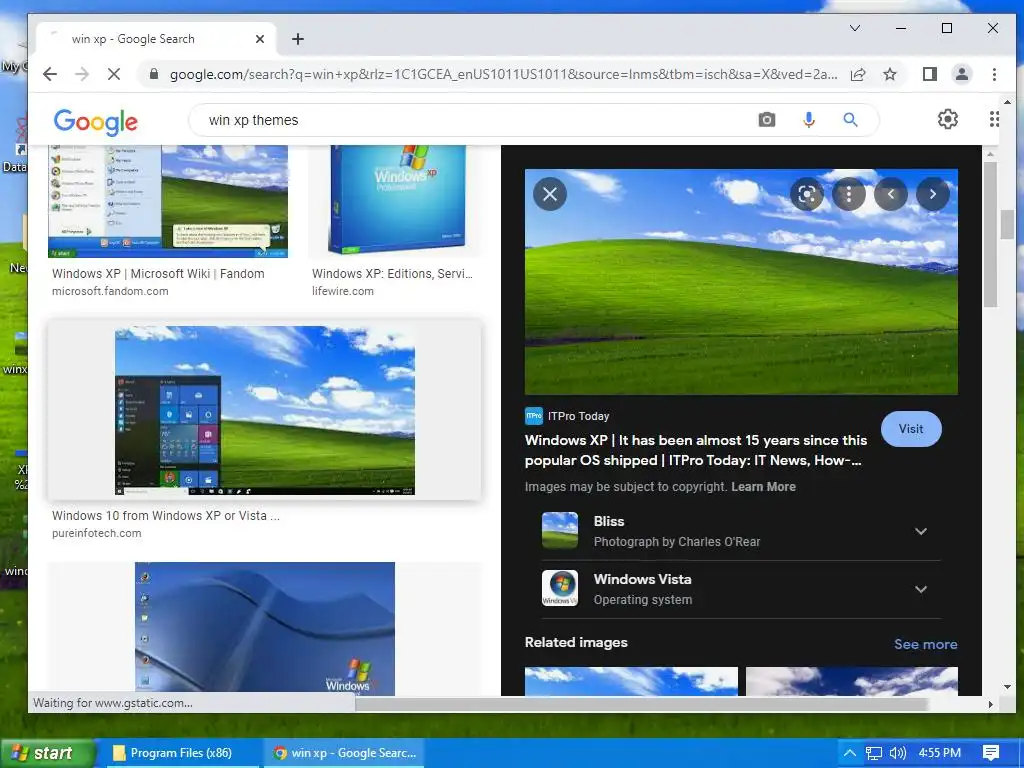This screenshot has width=1024, height=768.
Task: Open the Windows XP article title
Action: [696, 450]
